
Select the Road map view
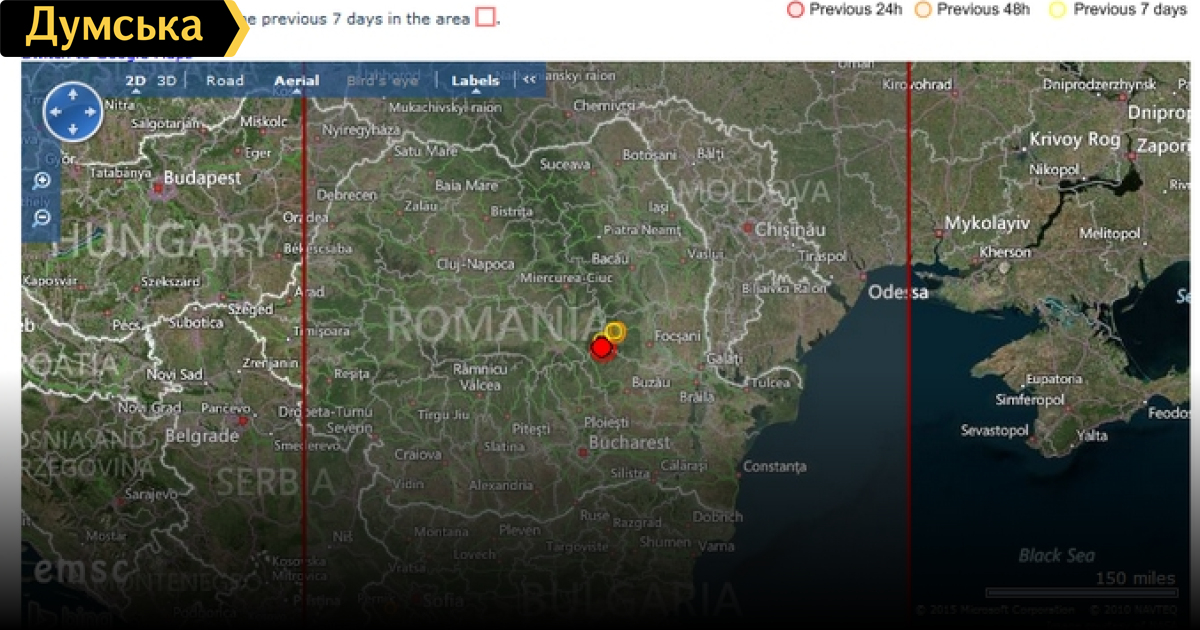click(225, 81)
